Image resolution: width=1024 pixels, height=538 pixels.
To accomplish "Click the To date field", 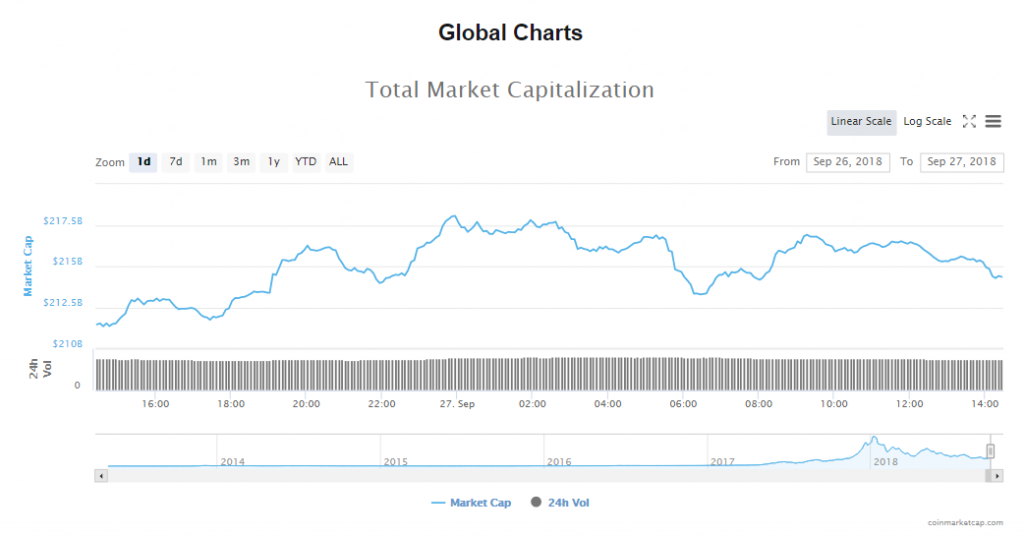I will [961, 162].
